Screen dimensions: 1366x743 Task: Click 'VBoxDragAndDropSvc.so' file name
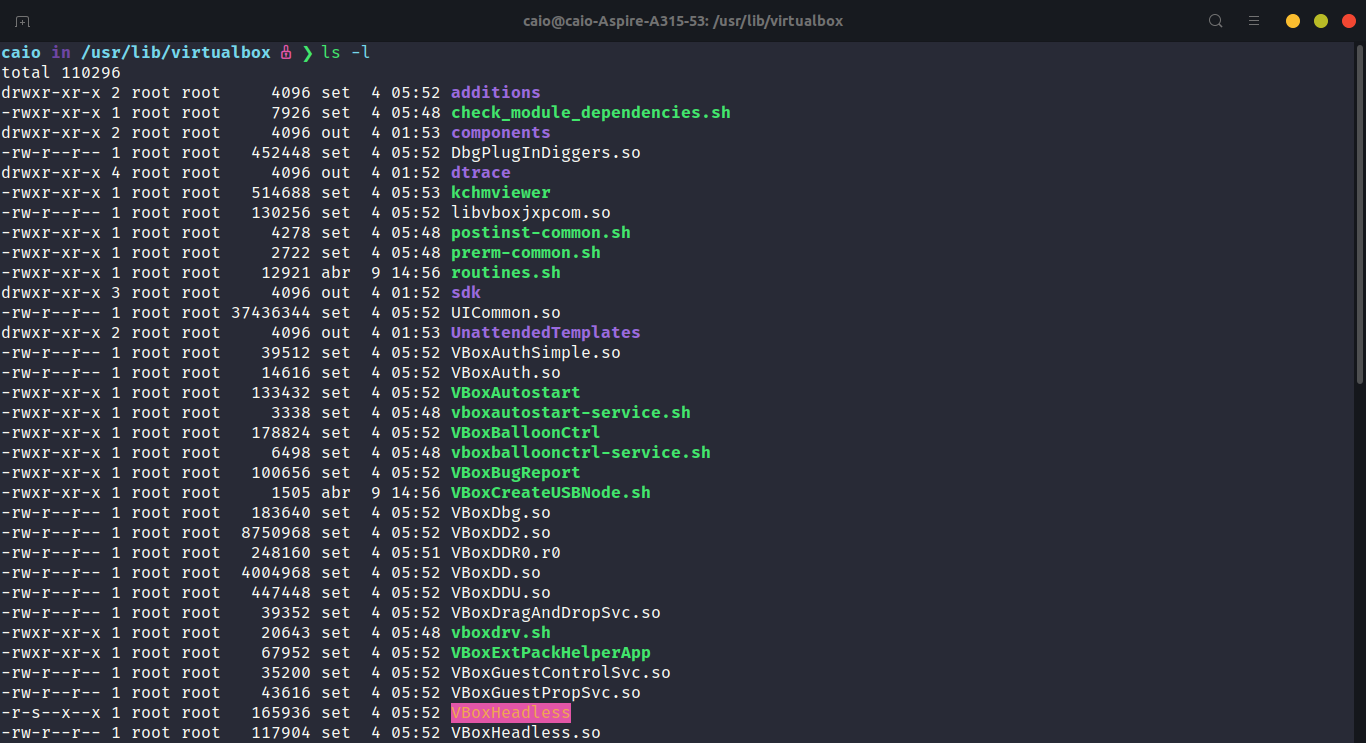556,612
